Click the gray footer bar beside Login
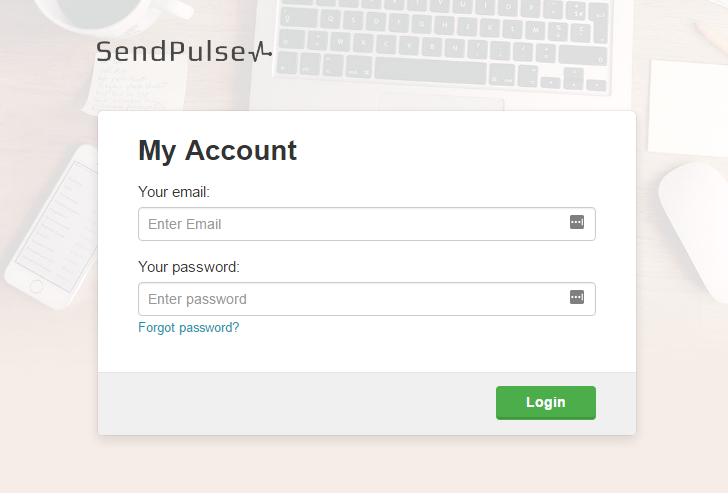728x493 pixels. pyautogui.click(x=300, y=403)
